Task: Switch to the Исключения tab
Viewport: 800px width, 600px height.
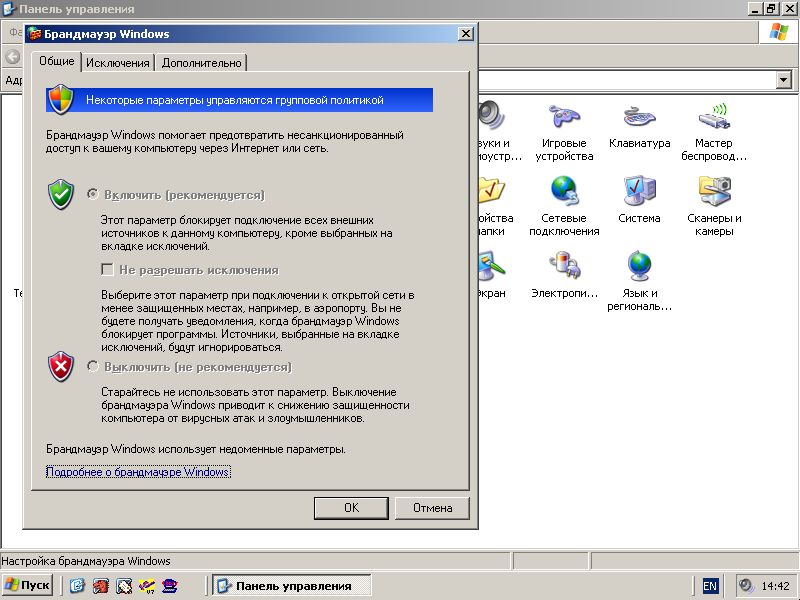Action: click(x=117, y=63)
